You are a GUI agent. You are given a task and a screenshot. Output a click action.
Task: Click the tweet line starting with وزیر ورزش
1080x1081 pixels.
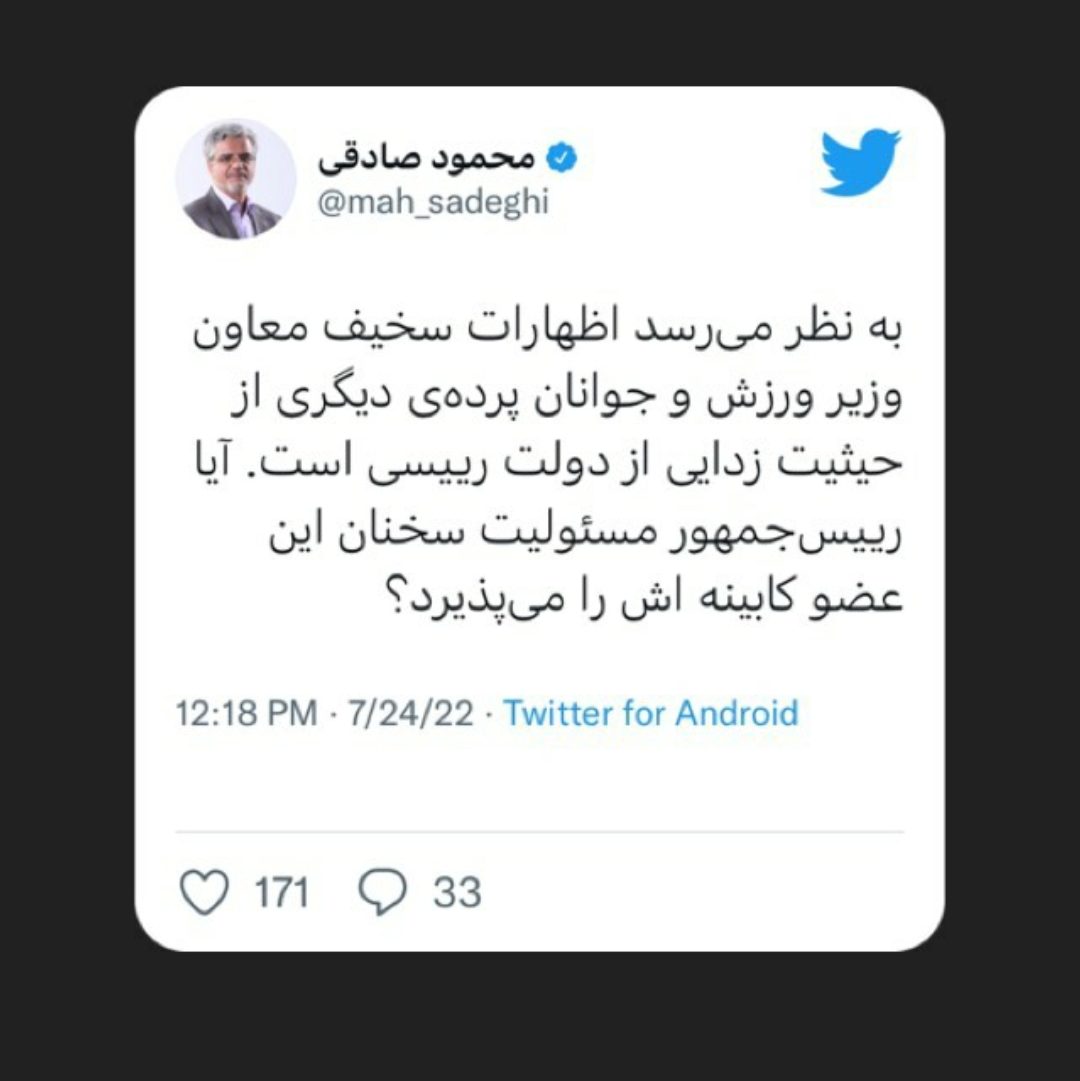click(566, 398)
